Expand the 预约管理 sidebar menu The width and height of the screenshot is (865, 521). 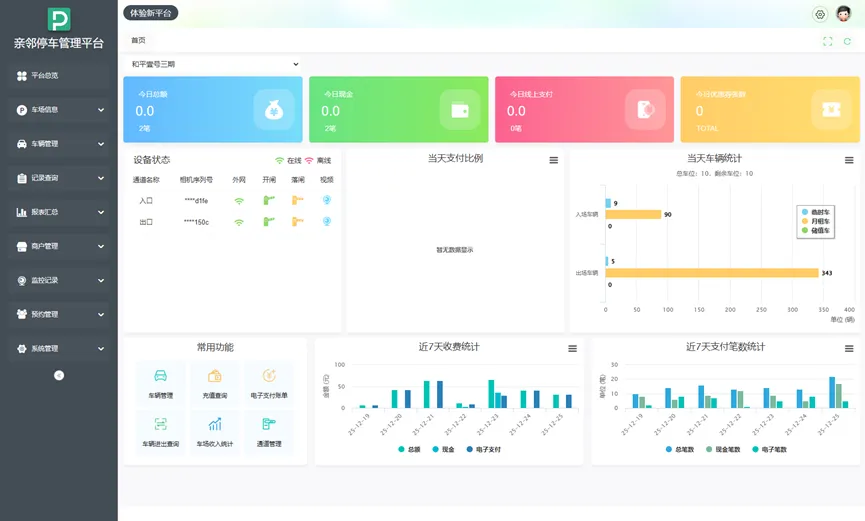(x=59, y=315)
